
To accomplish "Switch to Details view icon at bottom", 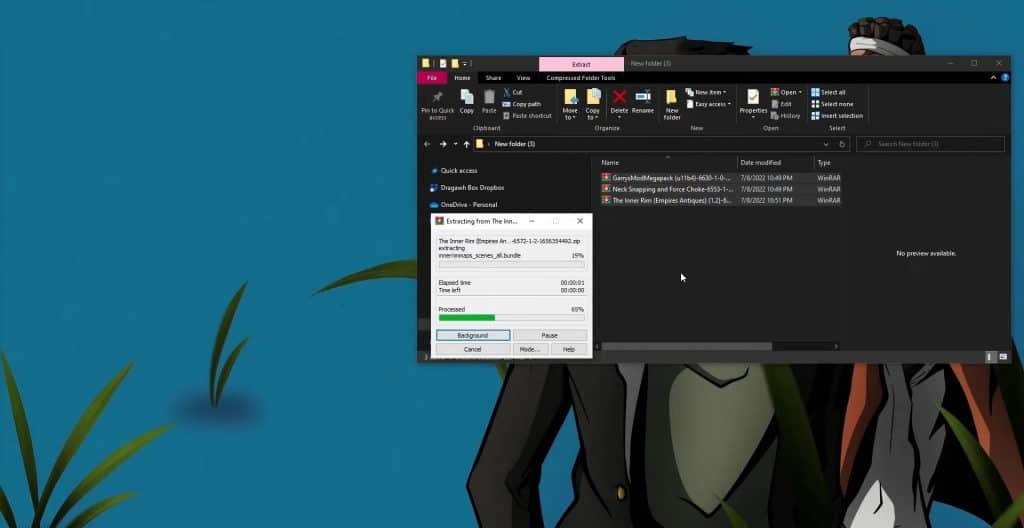I will click(x=989, y=357).
